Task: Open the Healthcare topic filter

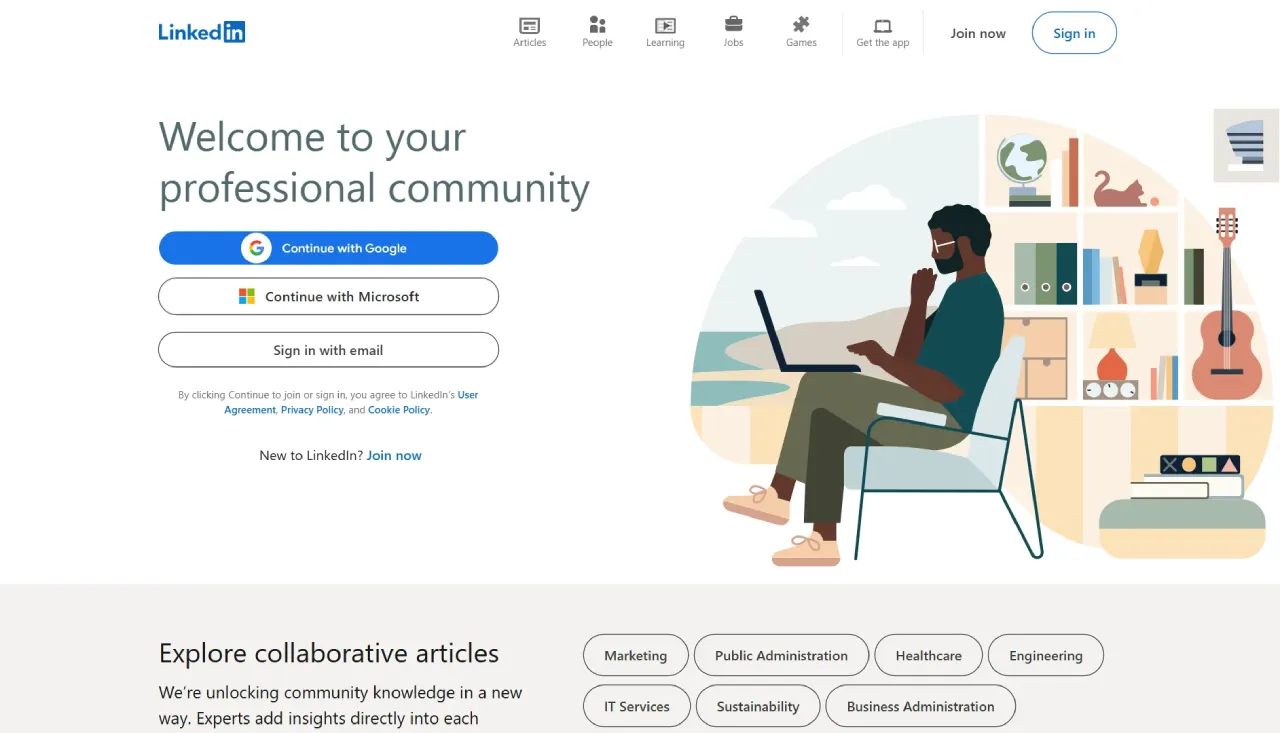Action: point(928,655)
